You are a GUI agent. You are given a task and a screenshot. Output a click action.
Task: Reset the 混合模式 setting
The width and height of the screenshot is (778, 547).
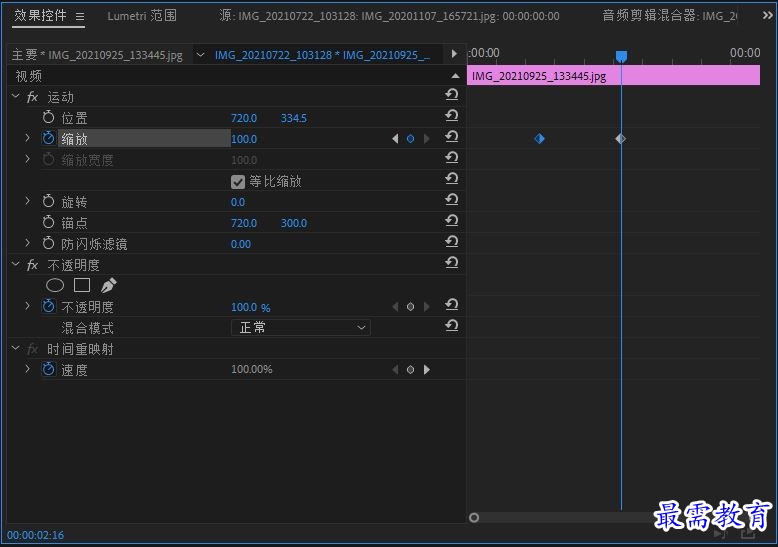tap(452, 326)
